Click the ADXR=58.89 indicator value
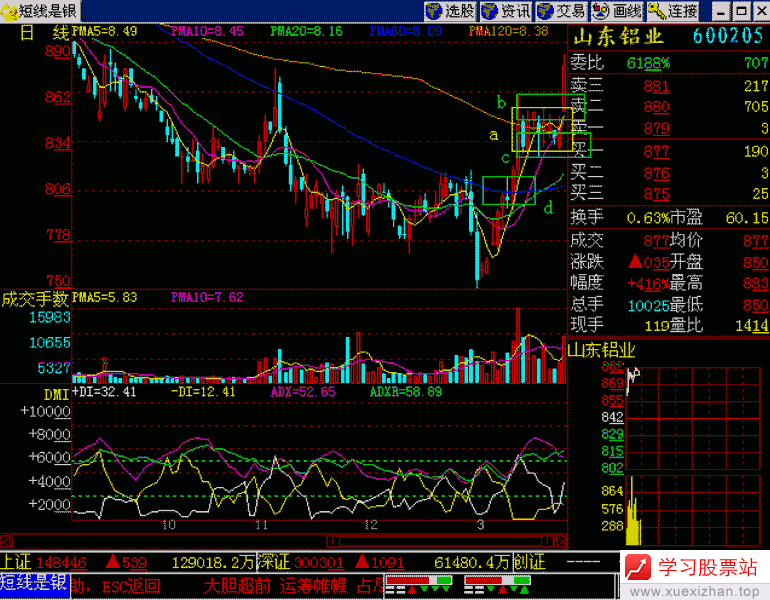770x600 pixels. point(406,392)
